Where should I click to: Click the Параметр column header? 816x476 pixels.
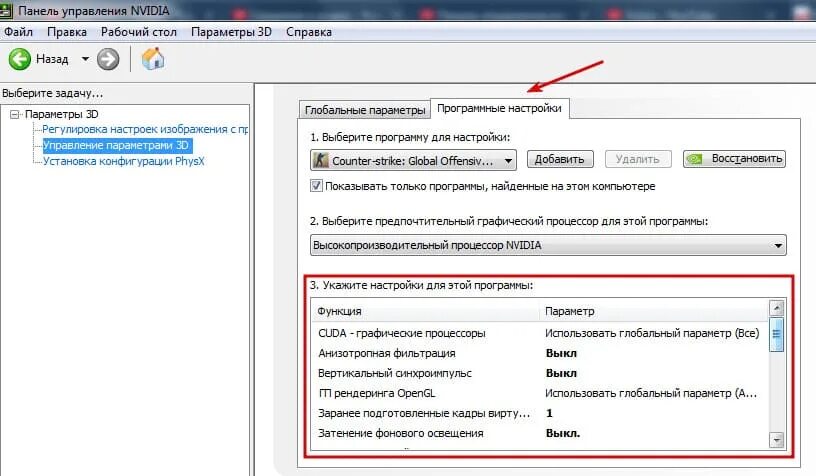coord(654,311)
